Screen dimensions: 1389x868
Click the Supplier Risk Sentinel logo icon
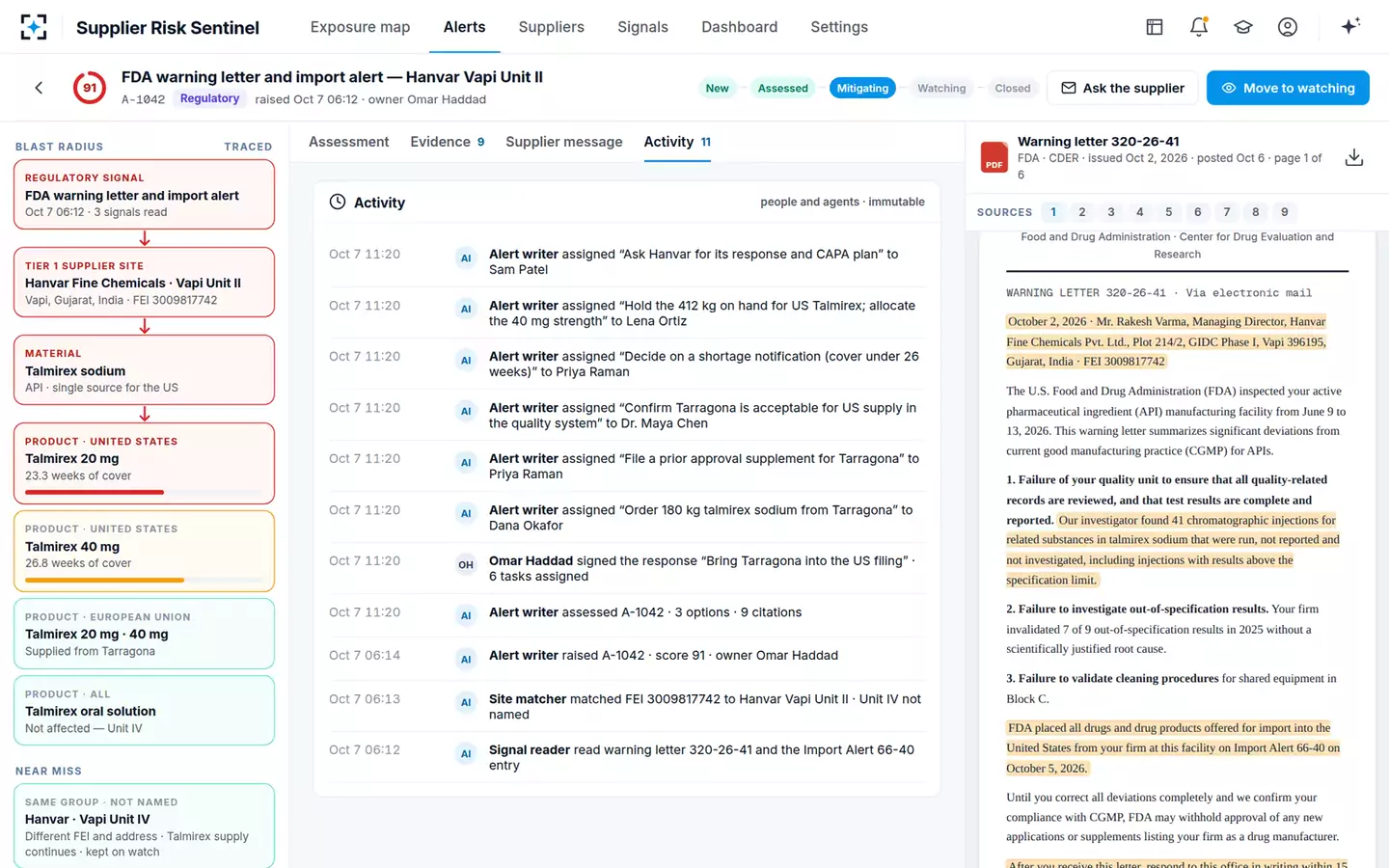[x=34, y=27]
